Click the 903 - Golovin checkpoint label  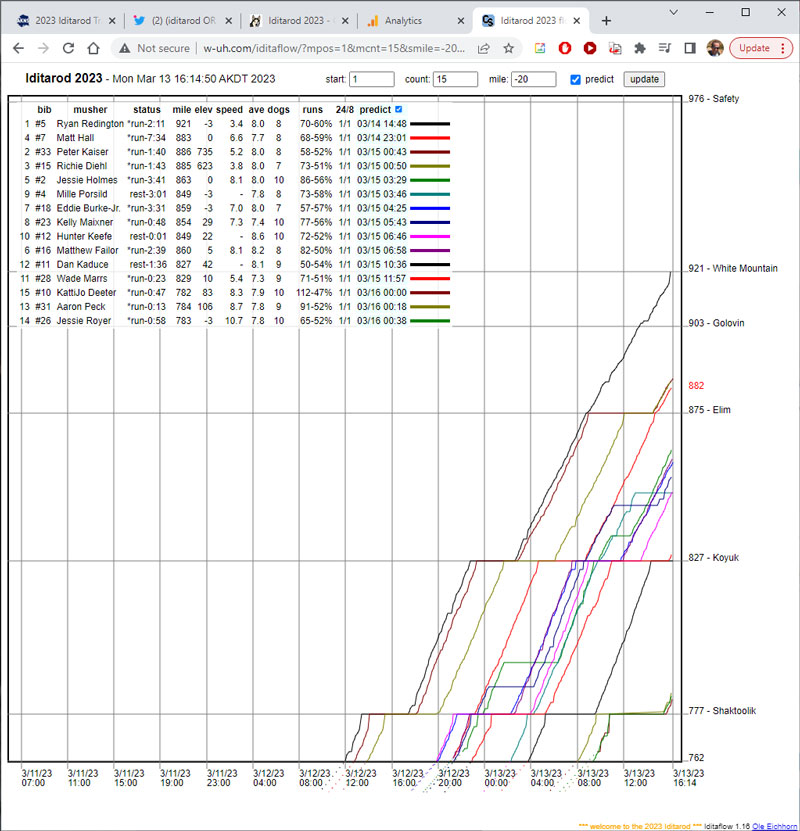pos(716,323)
